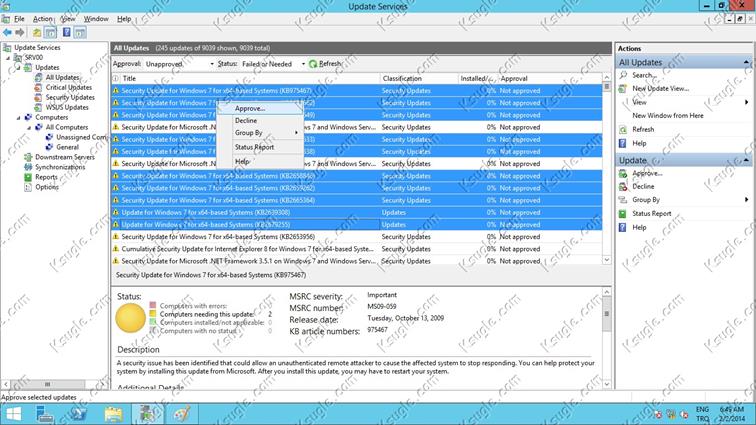756x425 pixels.
Task: Click the yellow status pie chart
Action: click(131, 318)
